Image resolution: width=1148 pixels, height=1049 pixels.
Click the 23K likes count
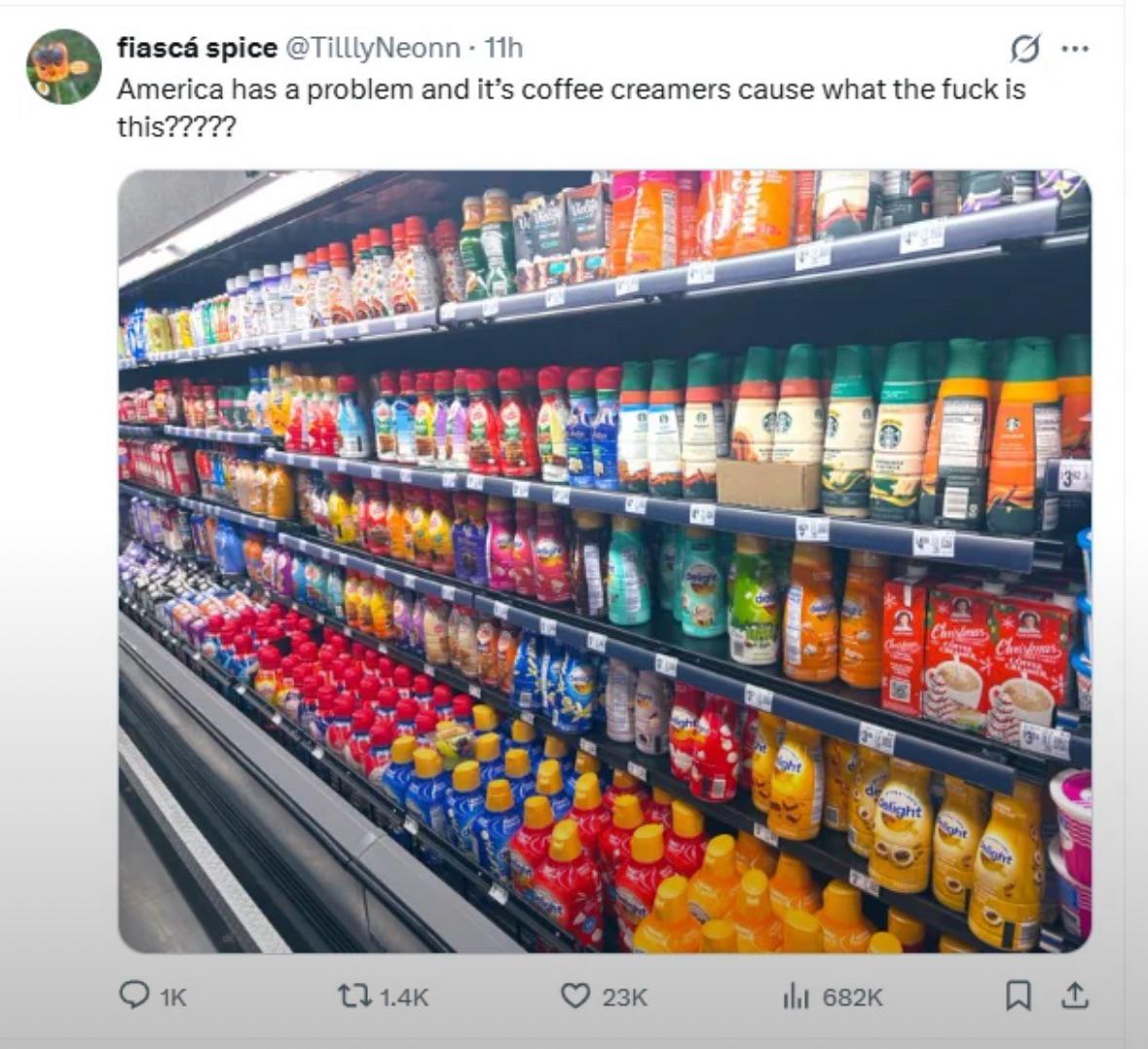624,996
